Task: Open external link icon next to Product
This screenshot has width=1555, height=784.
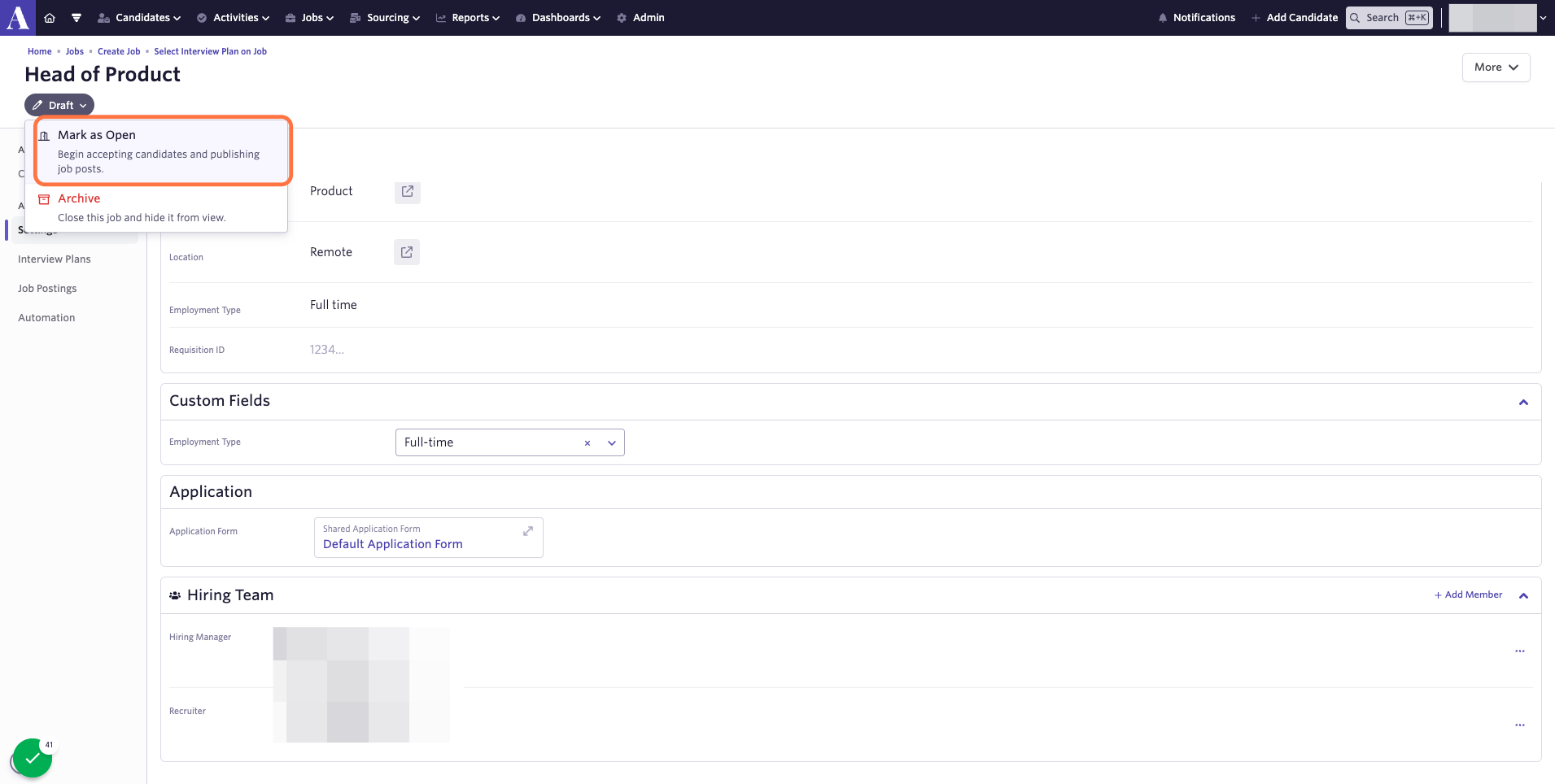Action: click(x=408, y=191)
